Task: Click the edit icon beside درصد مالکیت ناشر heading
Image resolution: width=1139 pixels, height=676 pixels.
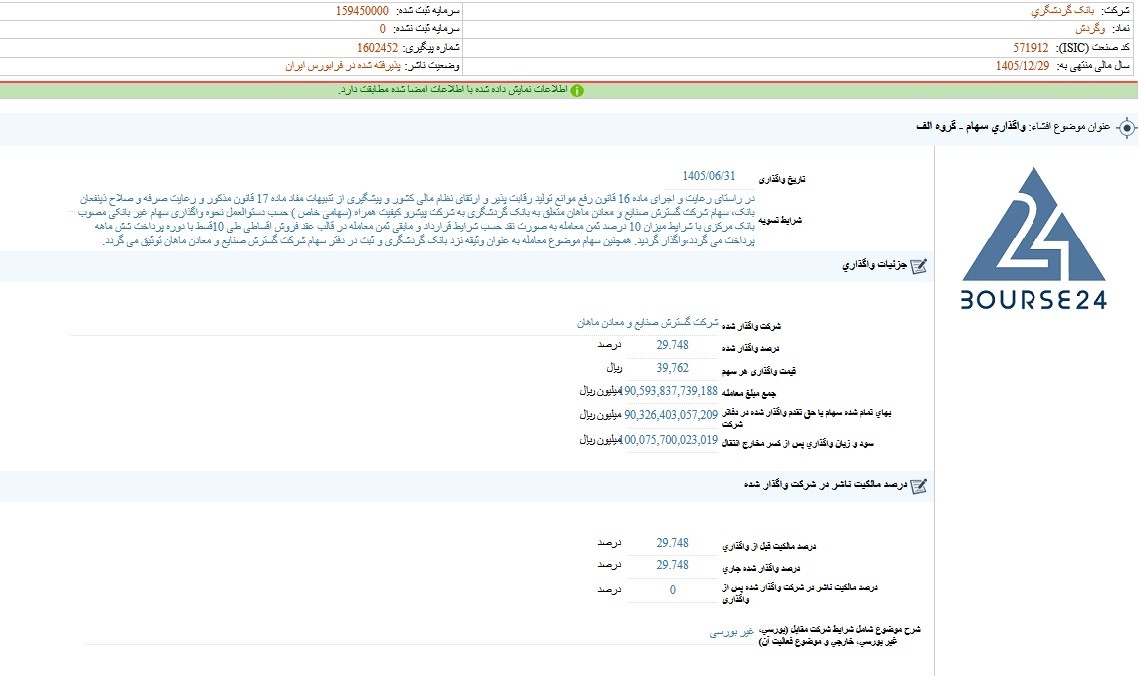Action: pos(918,486)
